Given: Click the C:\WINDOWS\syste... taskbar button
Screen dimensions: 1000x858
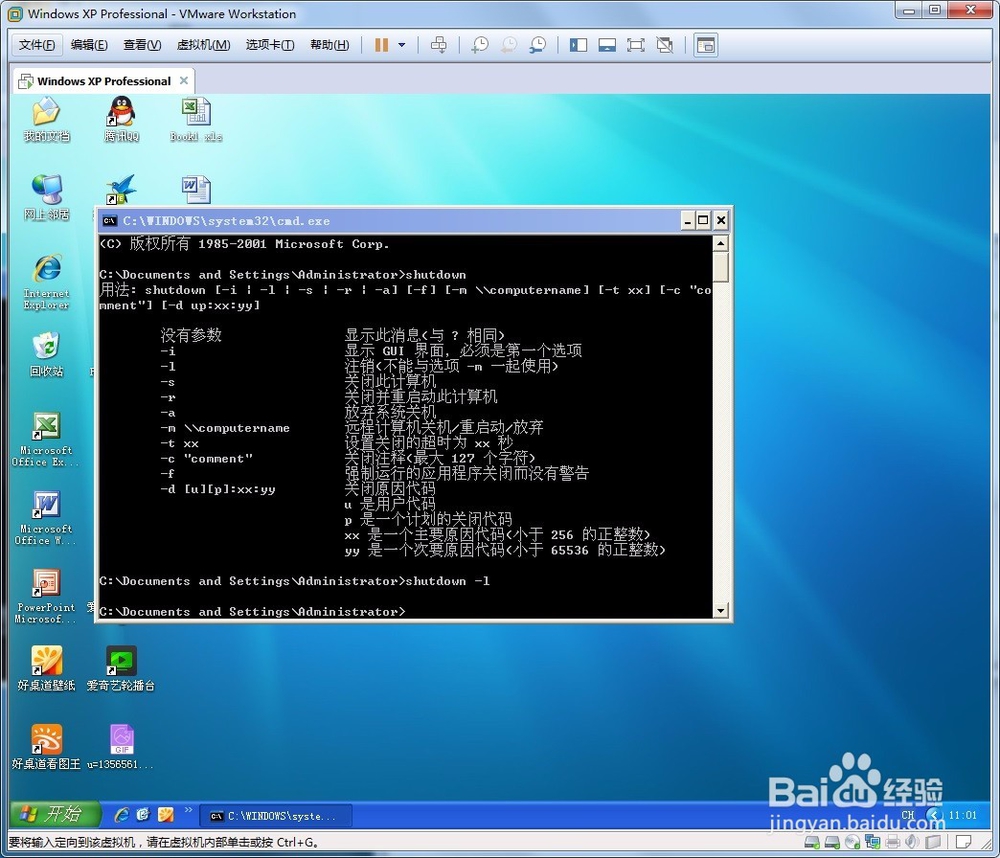Looking at the screenshot, I should [x=276, y=816].
